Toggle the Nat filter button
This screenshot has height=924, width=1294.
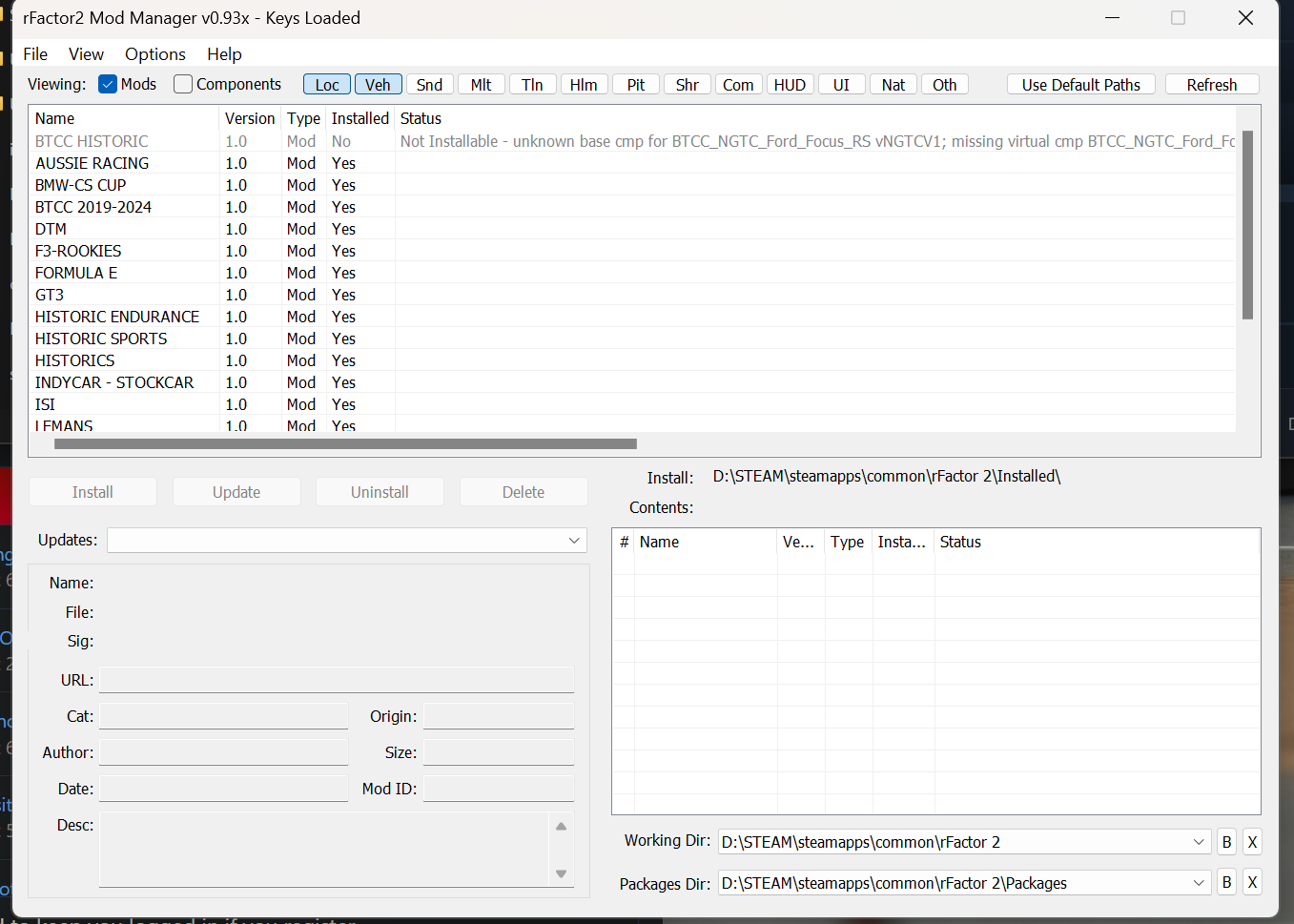[x=893, y=85]
